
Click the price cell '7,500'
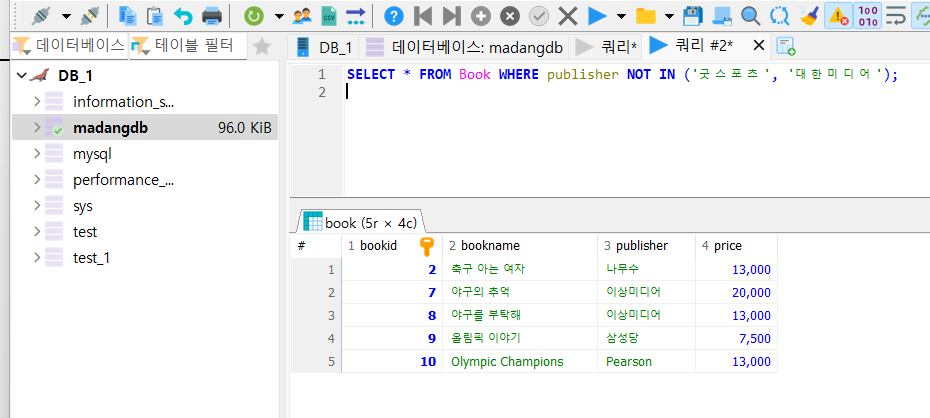736,339
